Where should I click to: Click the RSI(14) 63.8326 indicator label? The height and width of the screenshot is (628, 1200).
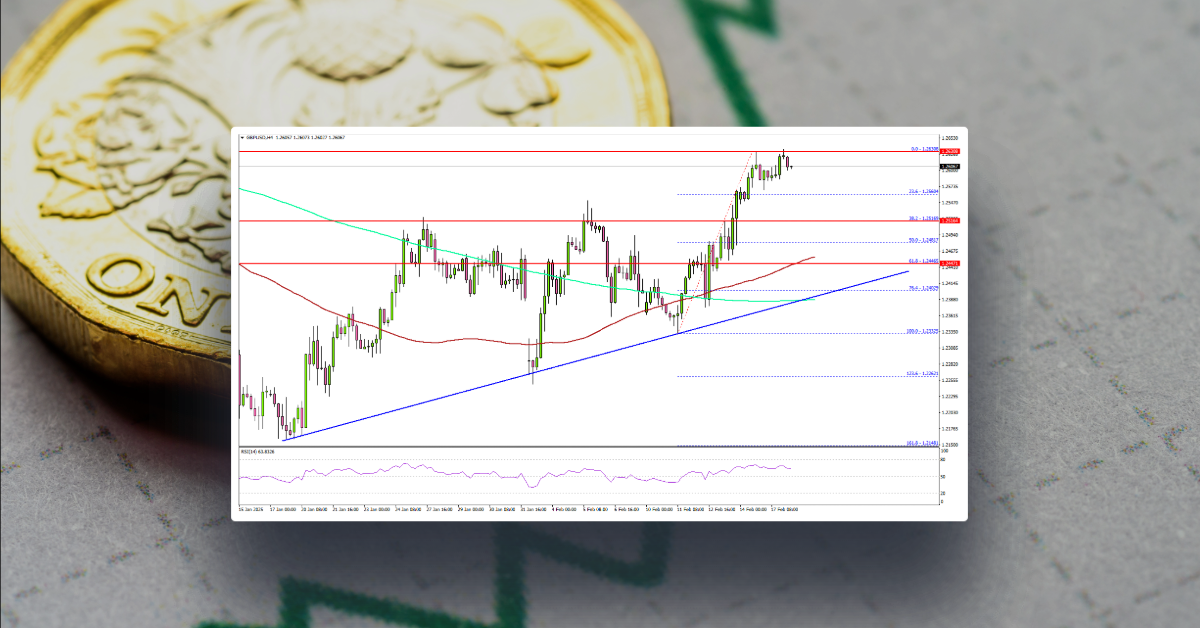tap(260, 451)
